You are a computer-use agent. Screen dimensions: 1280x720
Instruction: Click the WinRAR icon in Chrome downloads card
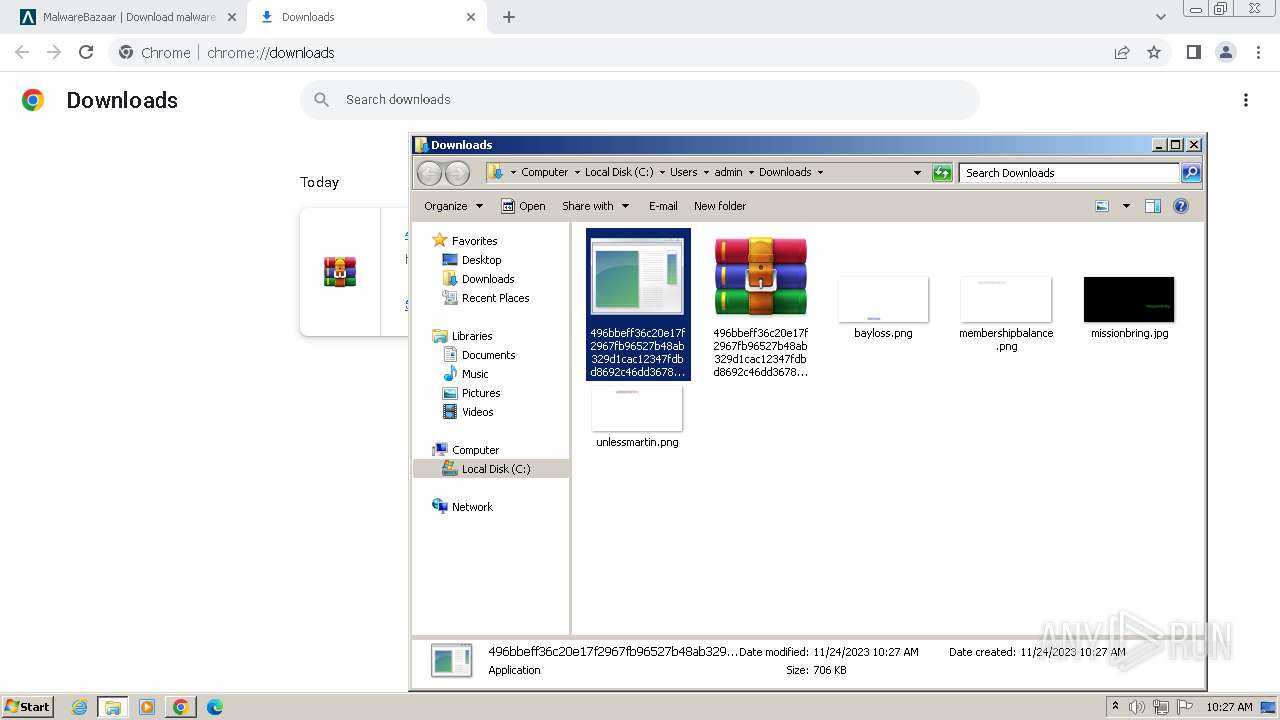coord(340,271)
